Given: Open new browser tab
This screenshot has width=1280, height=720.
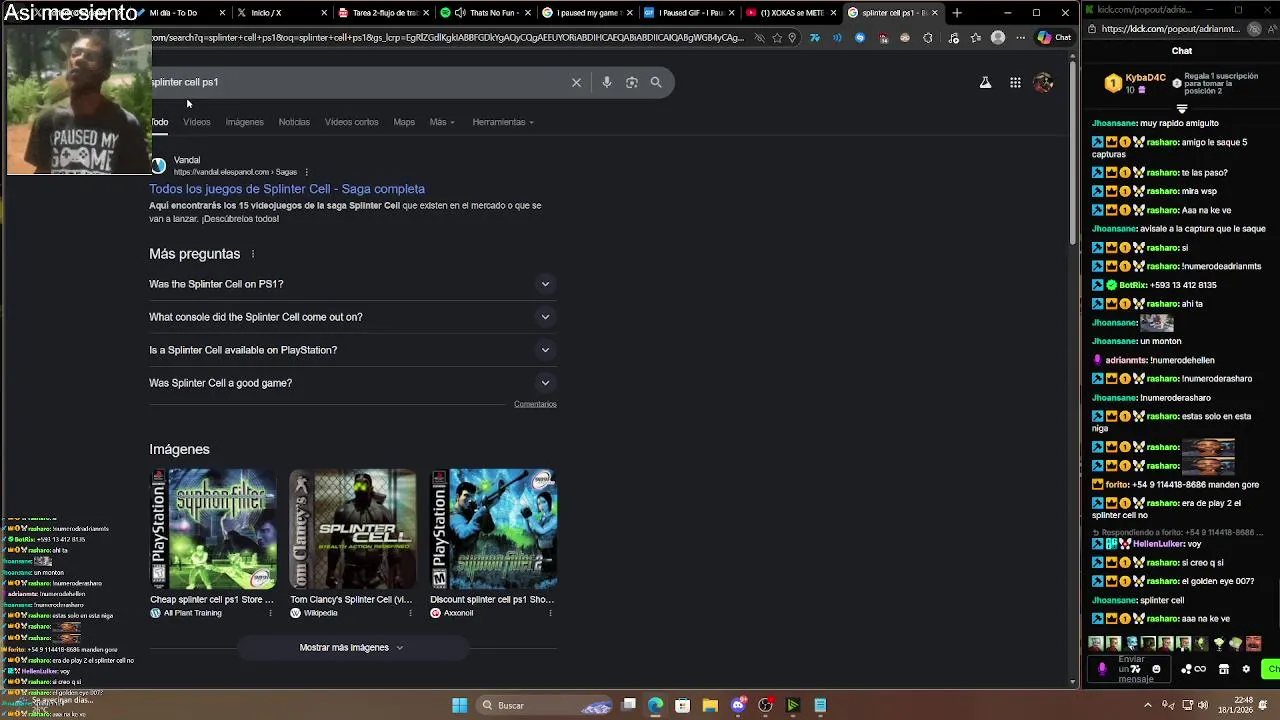Looking at the screenshot, I should tap(957, 13).
